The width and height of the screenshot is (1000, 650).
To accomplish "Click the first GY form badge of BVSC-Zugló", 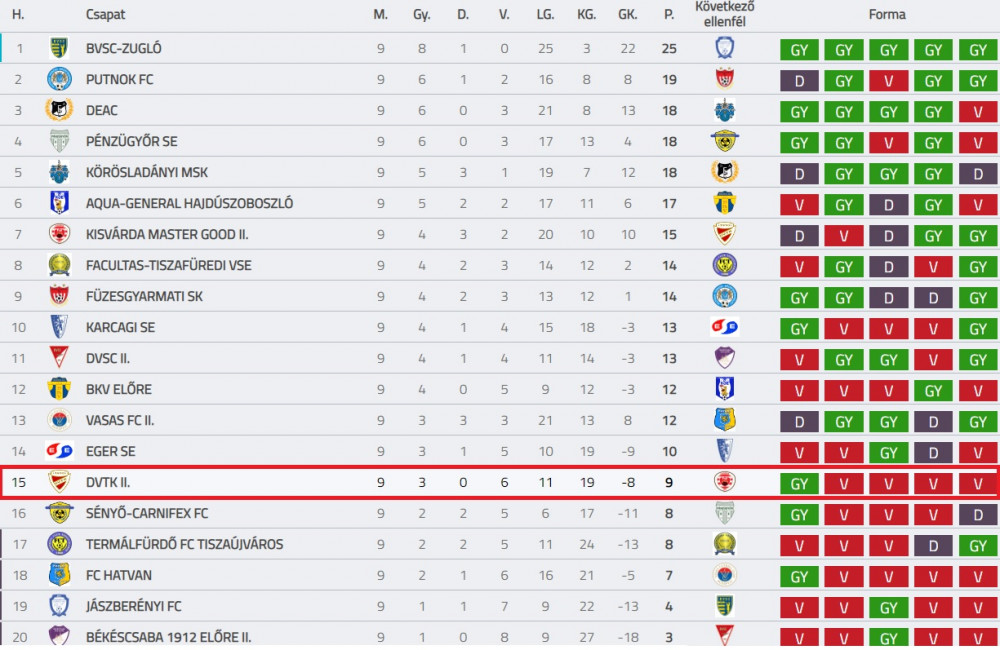I will 799,50.
